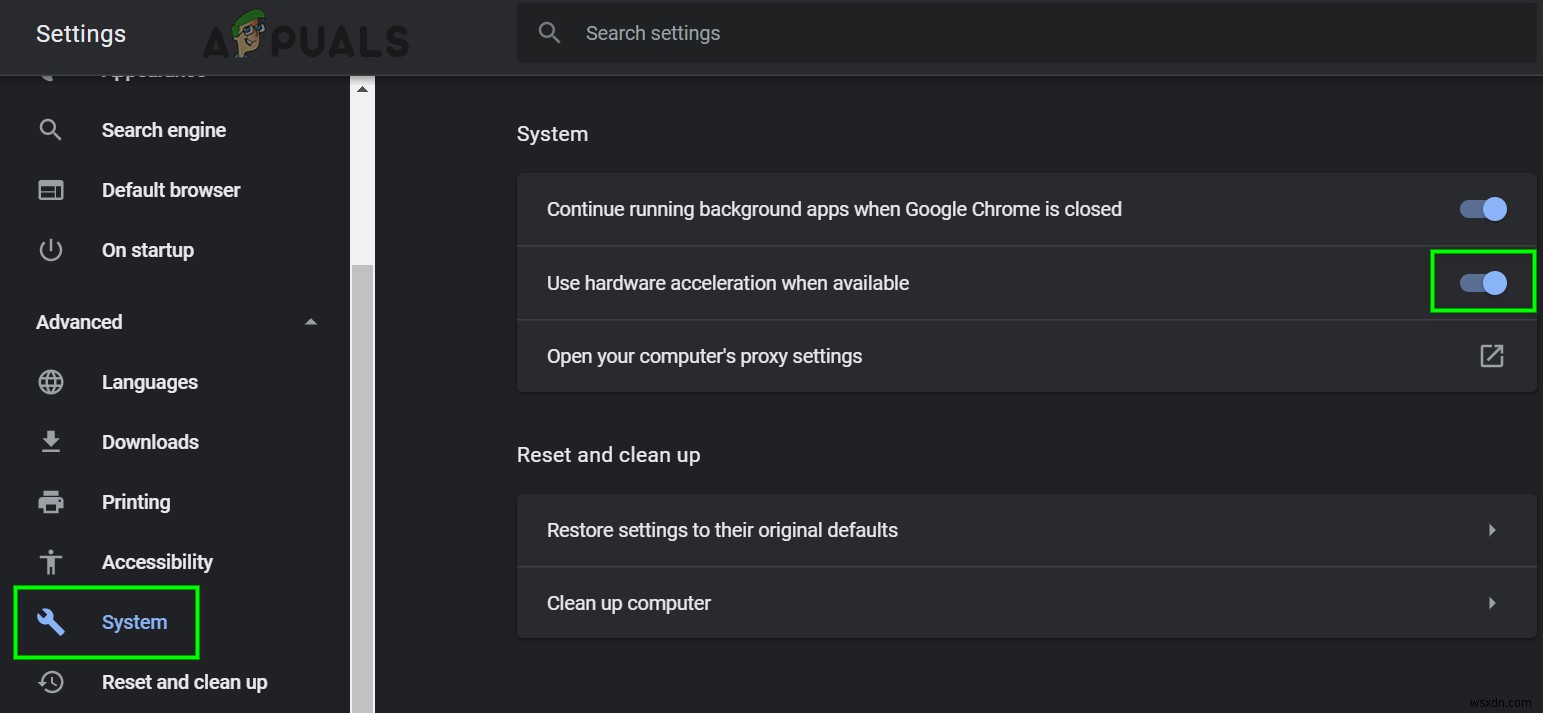
Task: Click the Default browser sidebar icon
Action: pyautogui.click(x=50, y=189)
